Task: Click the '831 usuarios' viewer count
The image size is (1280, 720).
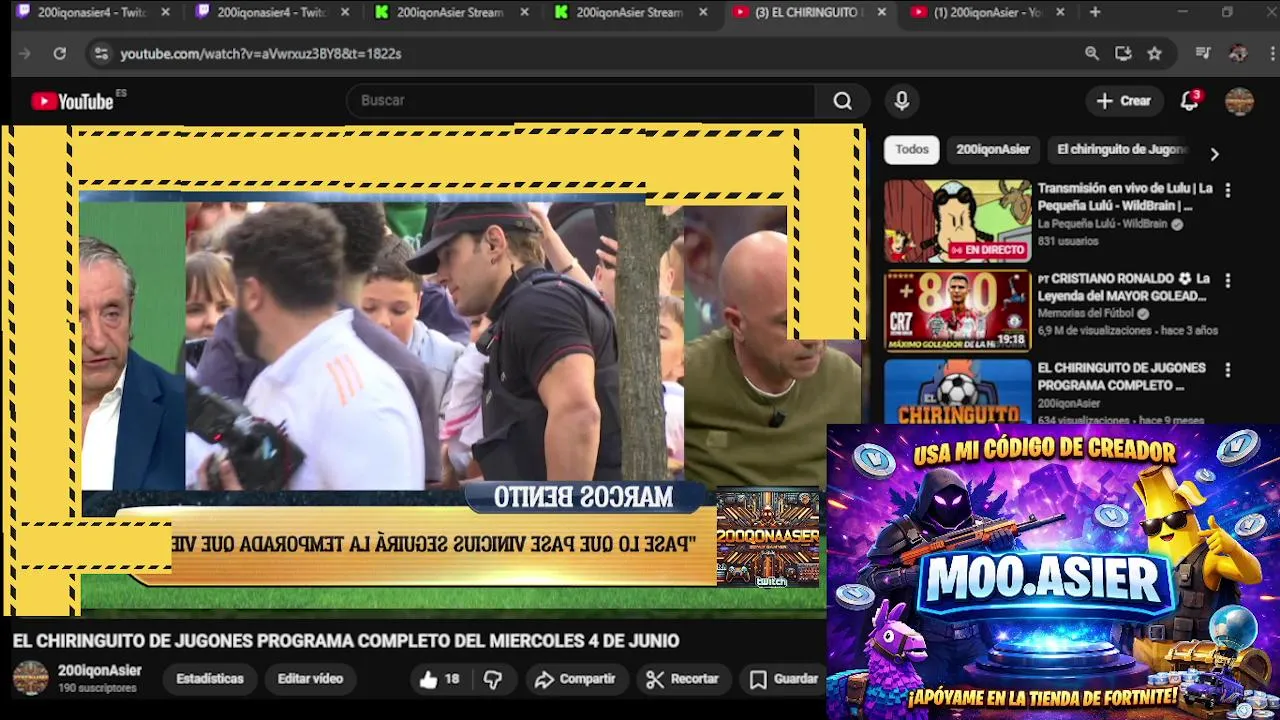Action: click(1067, 241)
